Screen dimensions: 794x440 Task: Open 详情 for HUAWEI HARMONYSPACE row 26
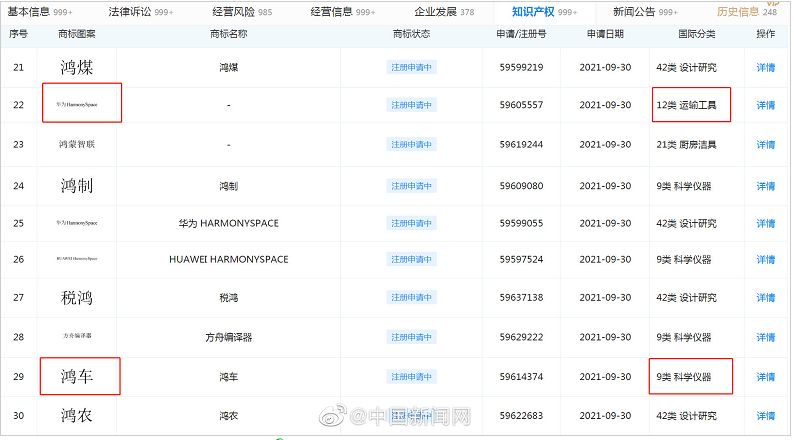pyautogui.click(x=766, y=259)
